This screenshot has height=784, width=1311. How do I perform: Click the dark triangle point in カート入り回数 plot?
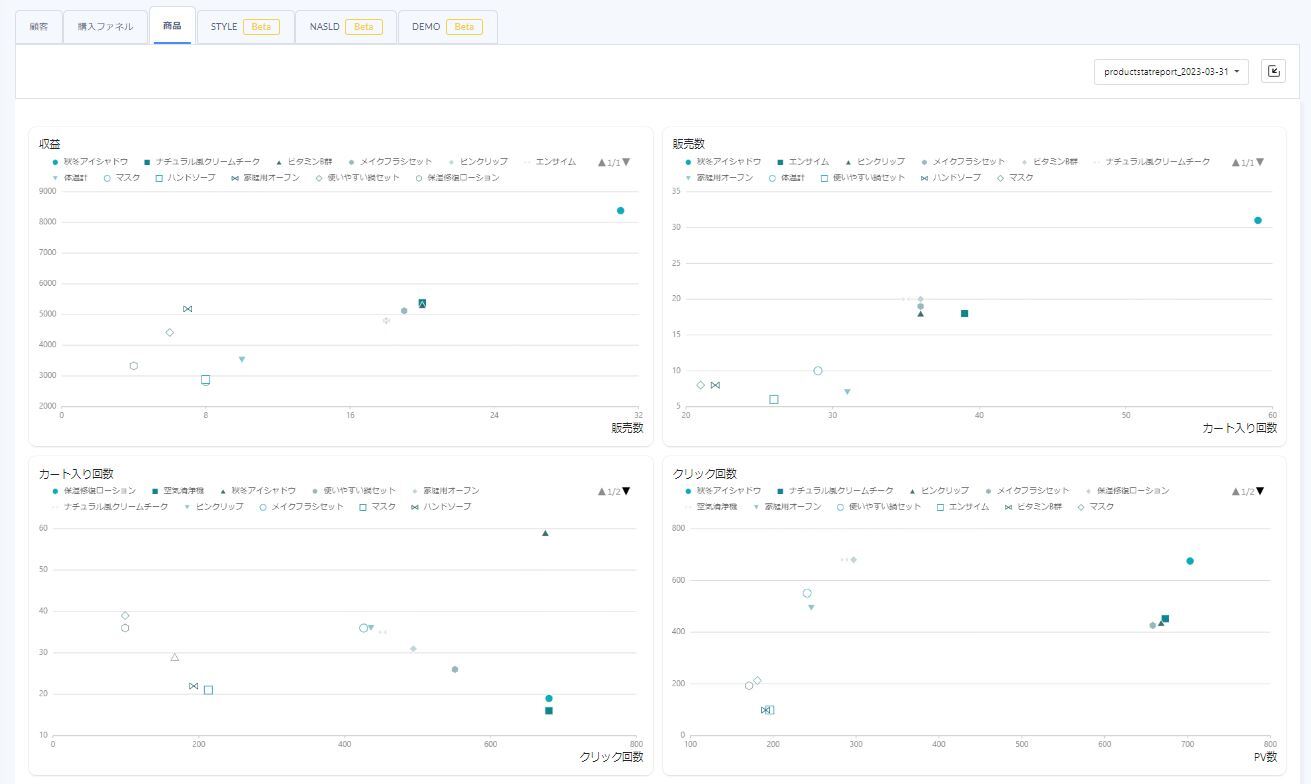click(x=545, y=533)
